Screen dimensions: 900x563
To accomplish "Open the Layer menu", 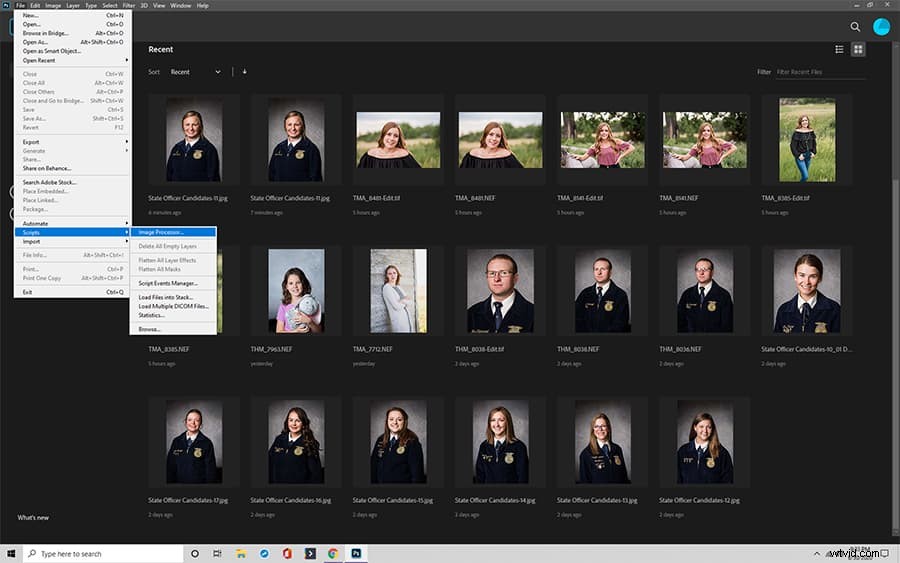I will (x=73, y=5).
